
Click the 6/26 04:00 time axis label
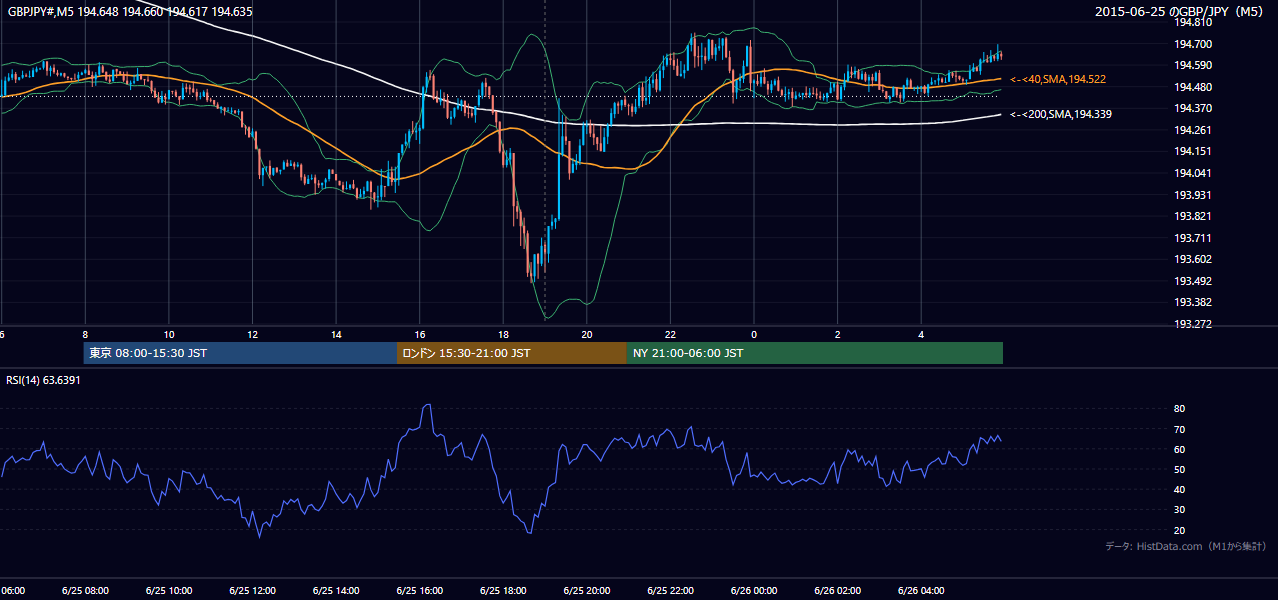pos(922,591)
